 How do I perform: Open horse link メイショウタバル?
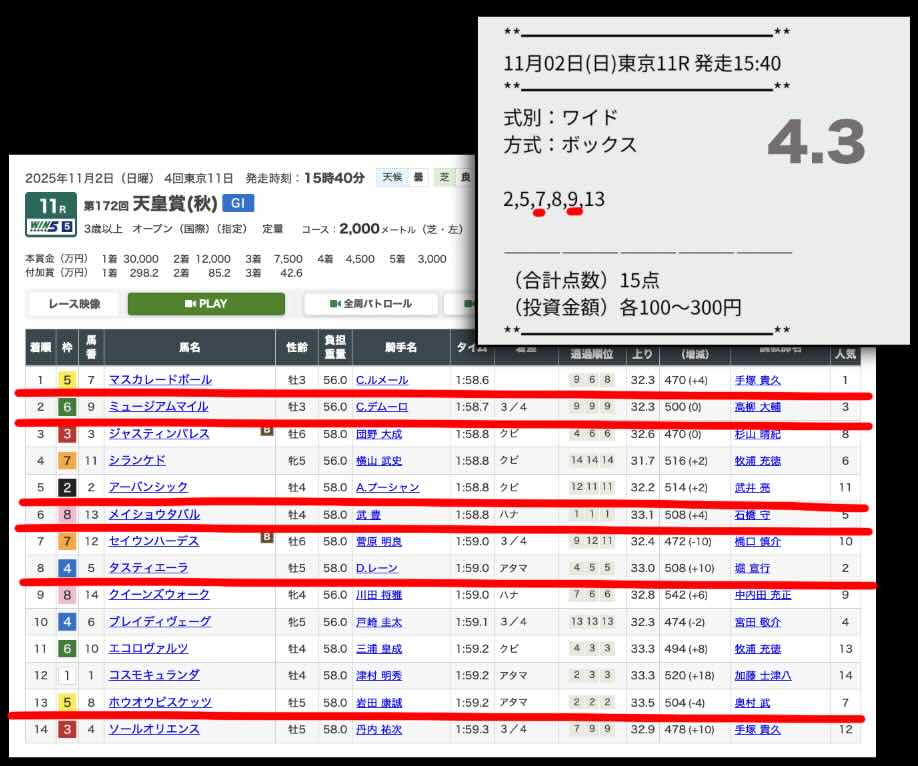154,514
